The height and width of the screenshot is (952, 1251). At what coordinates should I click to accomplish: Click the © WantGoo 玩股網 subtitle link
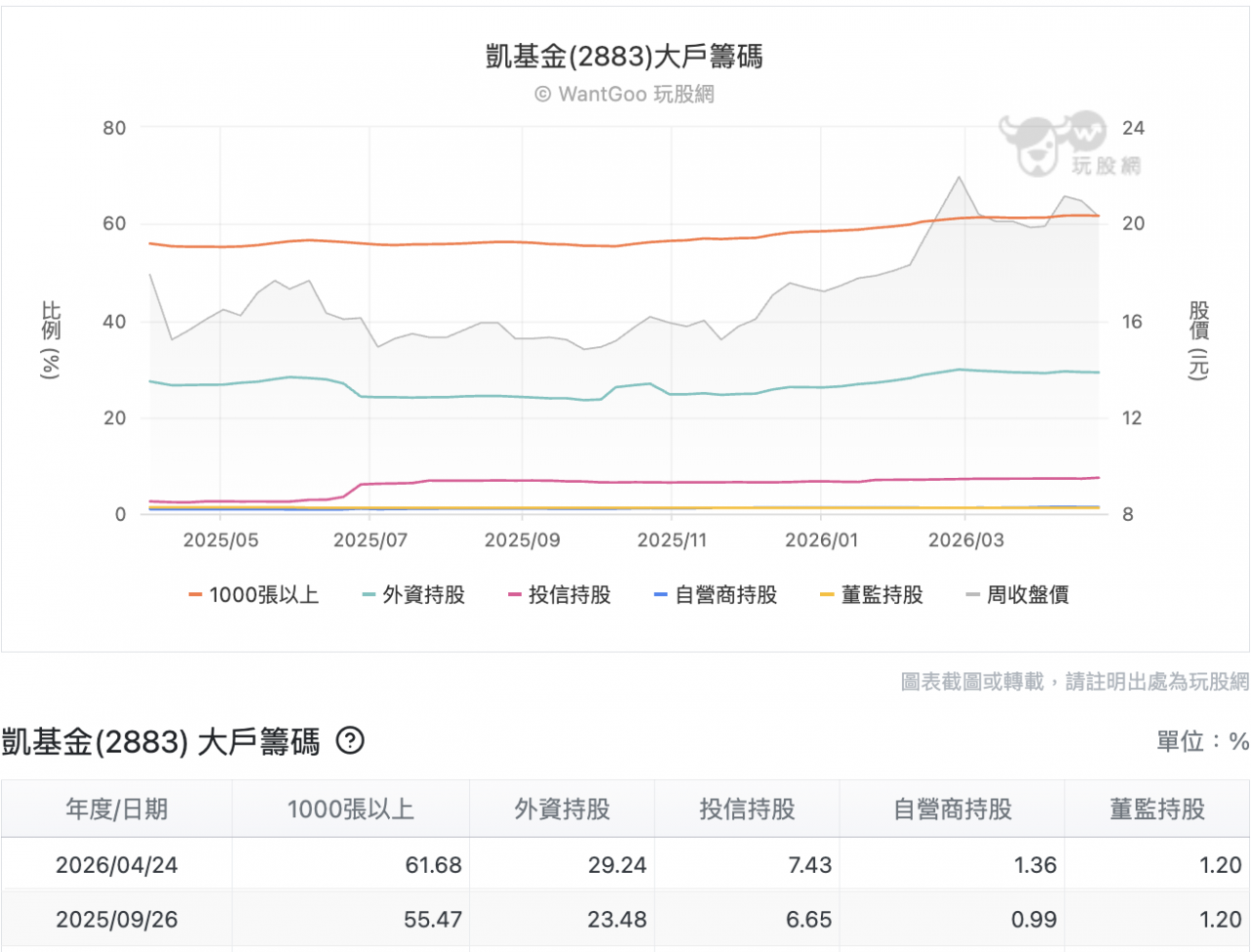[x=625, y=94]
